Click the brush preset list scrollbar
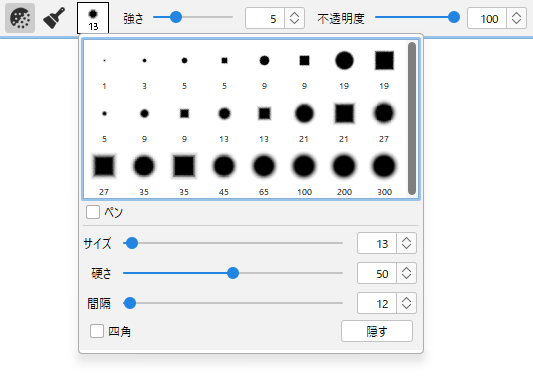This screenshot has width=533, height=382. point(412,118)
